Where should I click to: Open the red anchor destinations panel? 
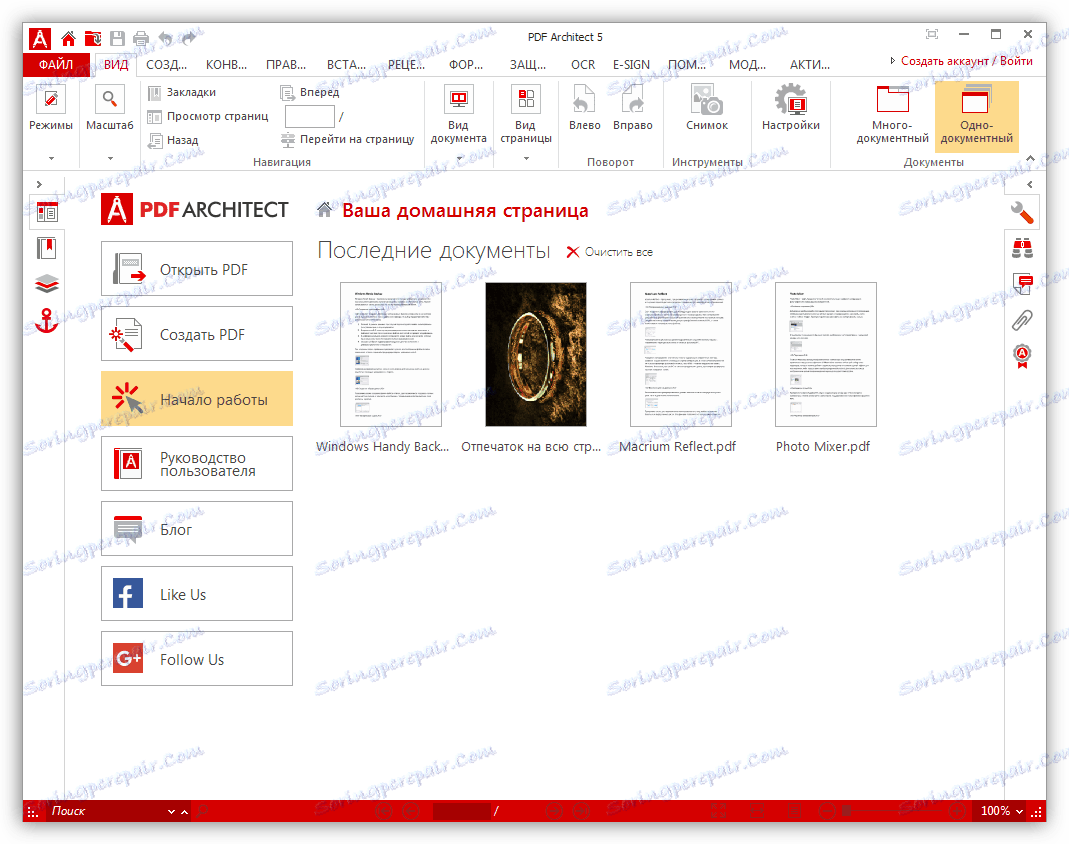(x=47, y=320)
